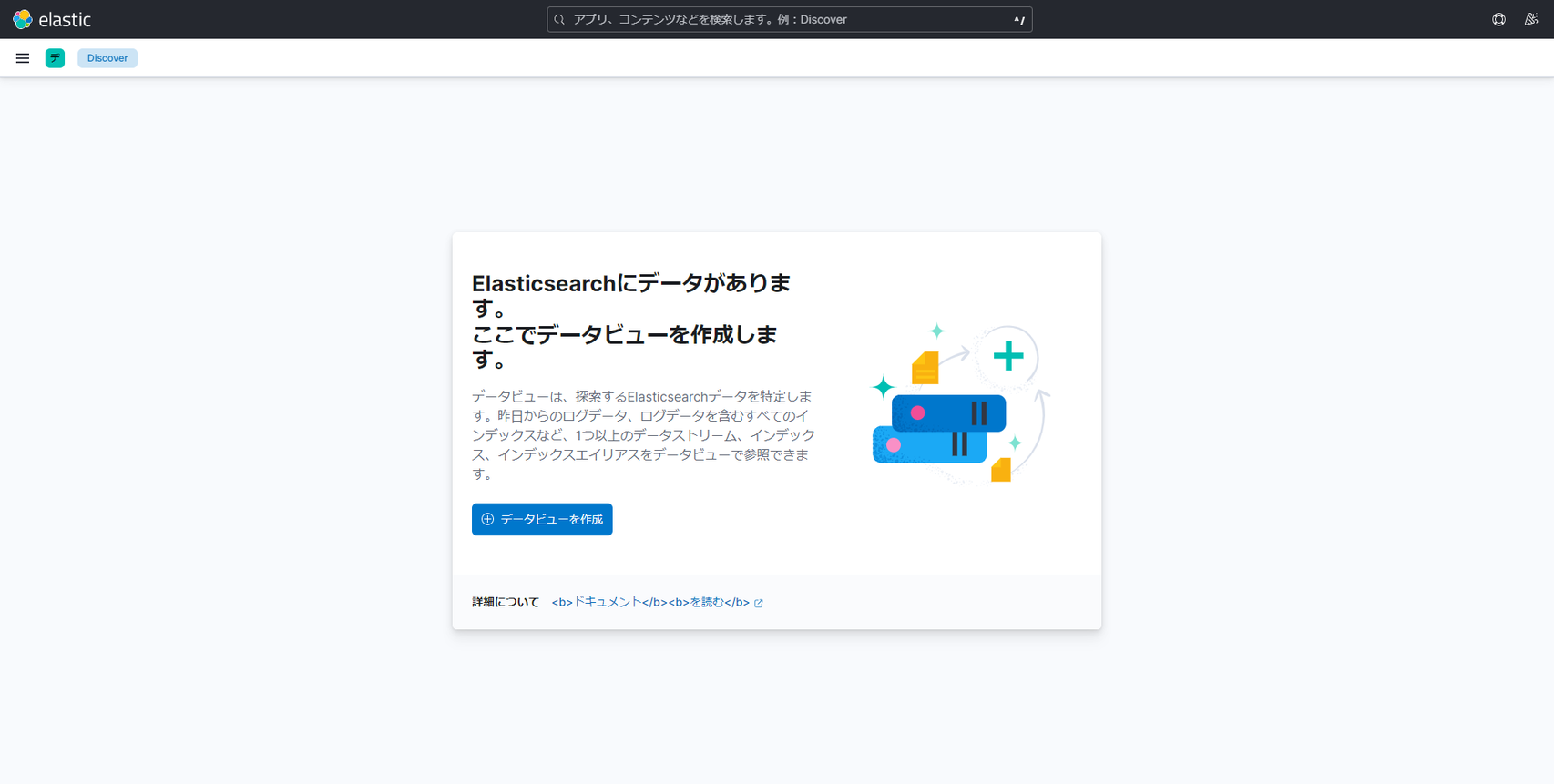Viewport: 1554px width, 784px height.
Task: Click the data view illustration
Action: tap(960, 402)
